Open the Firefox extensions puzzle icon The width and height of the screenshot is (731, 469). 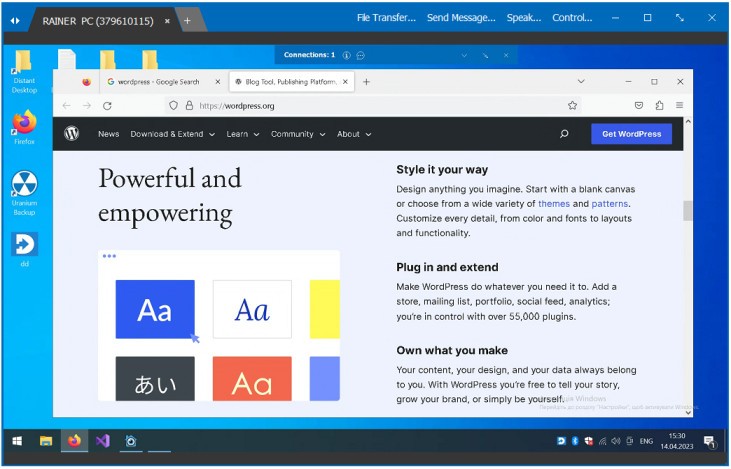click(659, 105)
